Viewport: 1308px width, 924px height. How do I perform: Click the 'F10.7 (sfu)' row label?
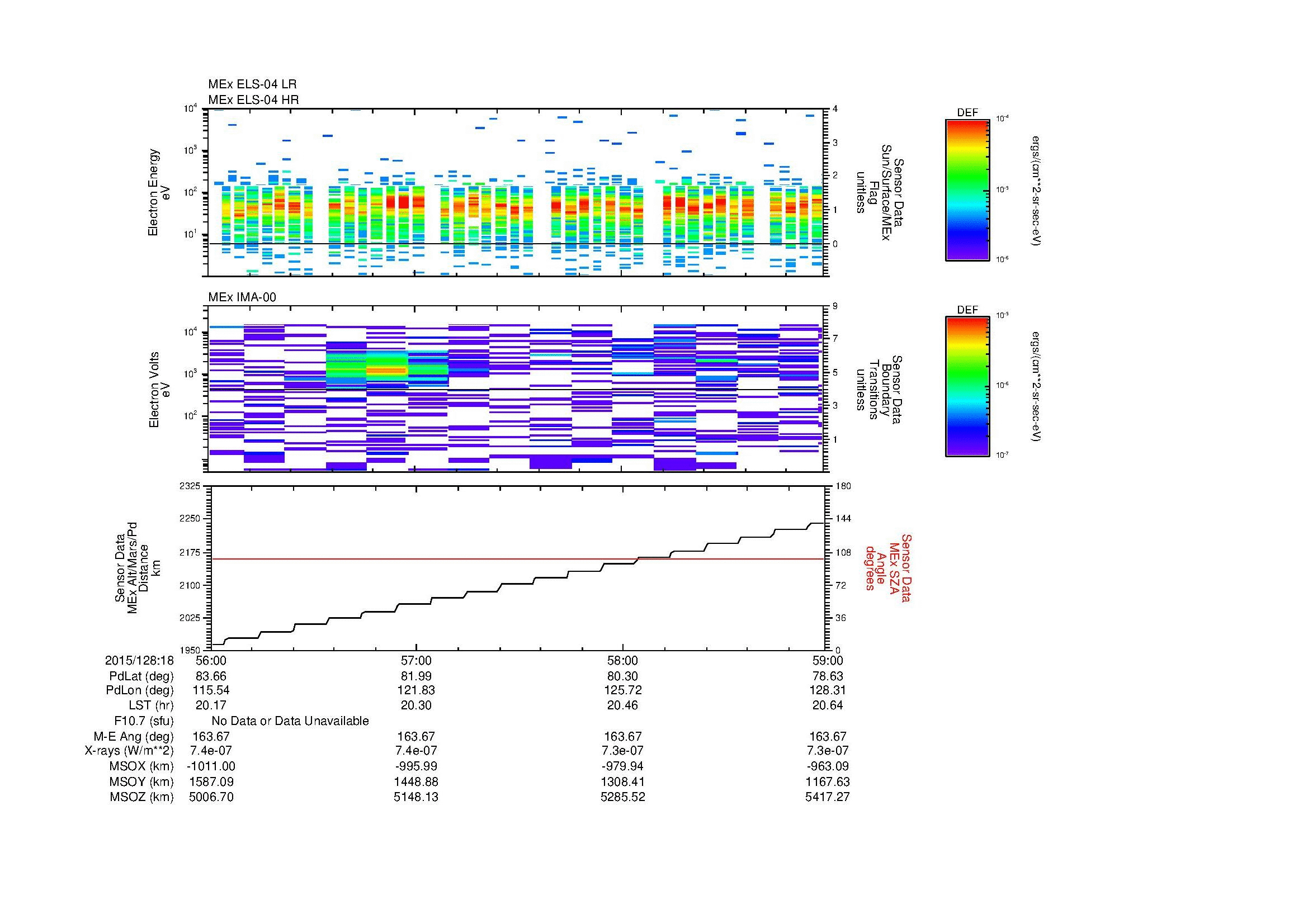click(x=144, y=721)
